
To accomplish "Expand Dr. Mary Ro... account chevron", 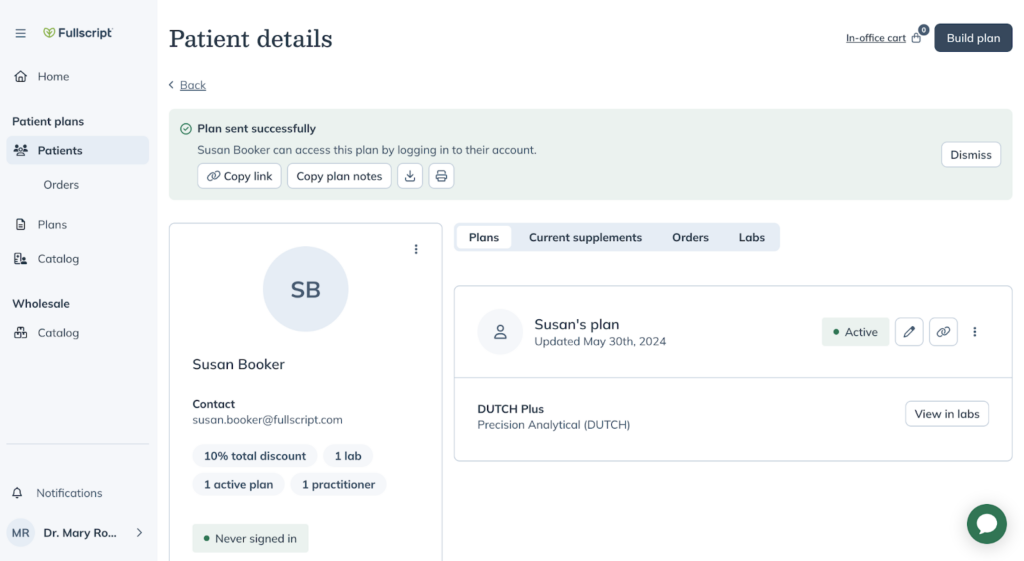I will tap(139, 533).
